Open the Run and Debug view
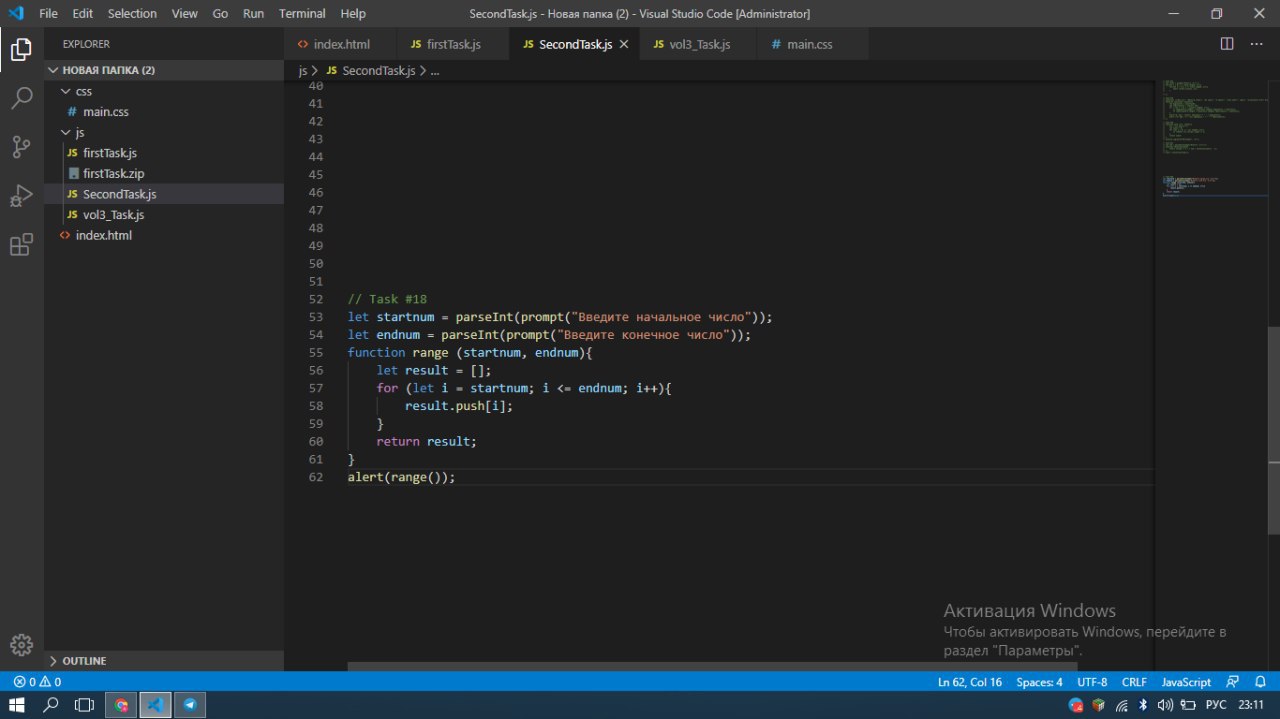The height and width of the screenshot is (719, 1280). click(21, 196)
